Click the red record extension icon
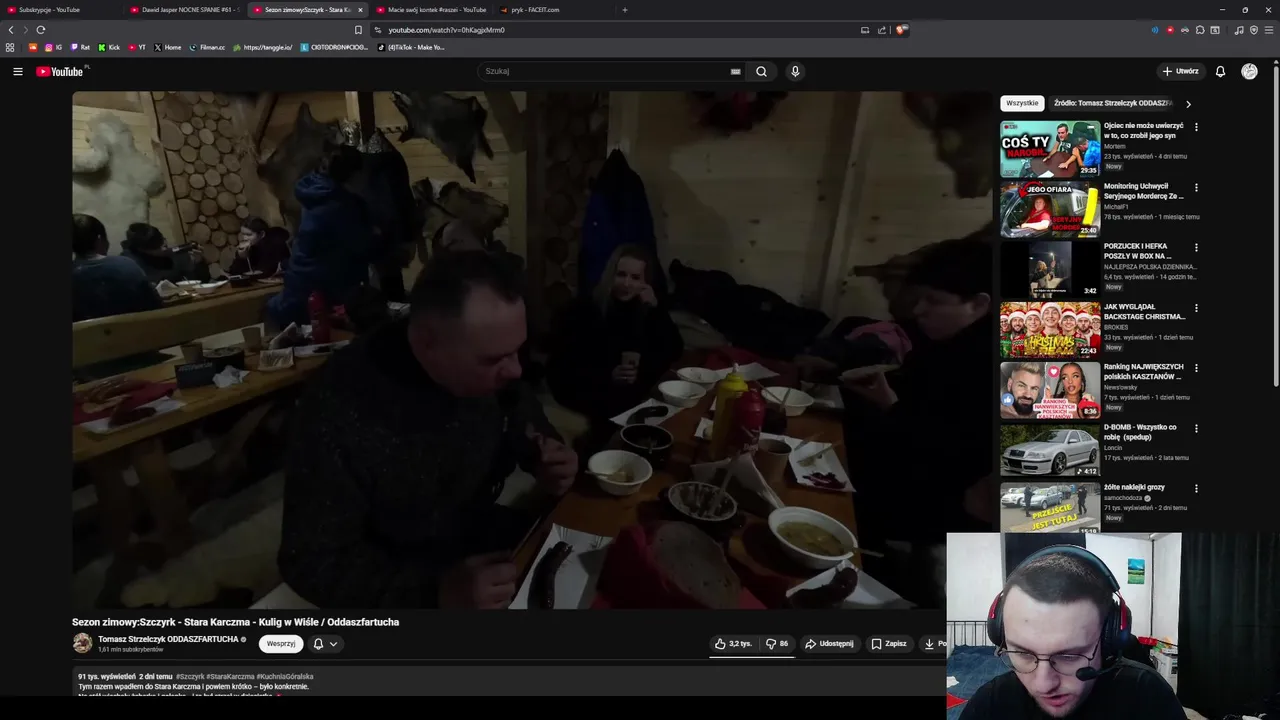This screenshot has width=1280, height=720. point(1170,30)
